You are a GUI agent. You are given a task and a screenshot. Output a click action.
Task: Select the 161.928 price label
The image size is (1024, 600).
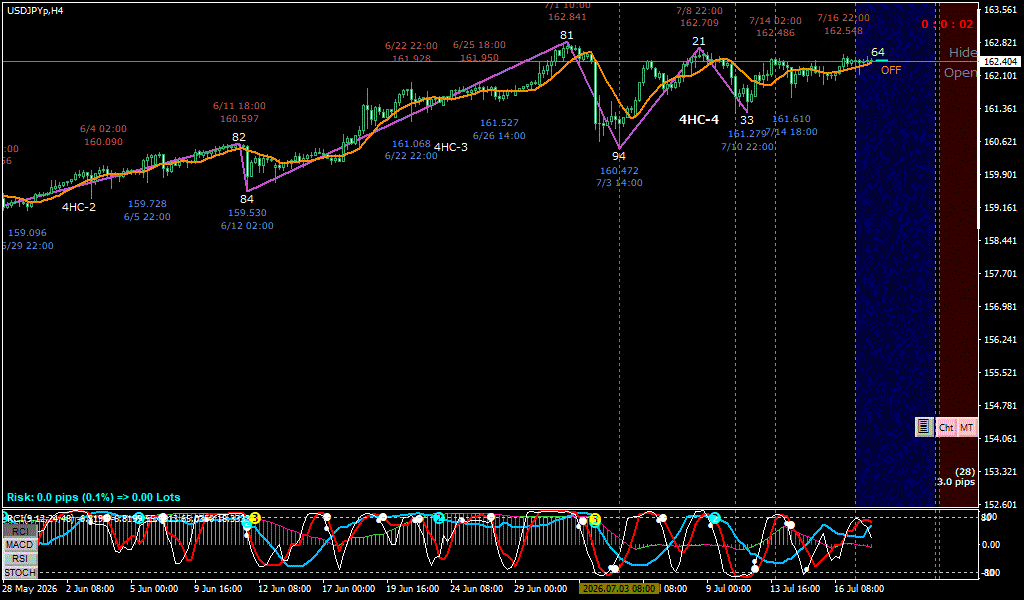click(x=411, y=58)
